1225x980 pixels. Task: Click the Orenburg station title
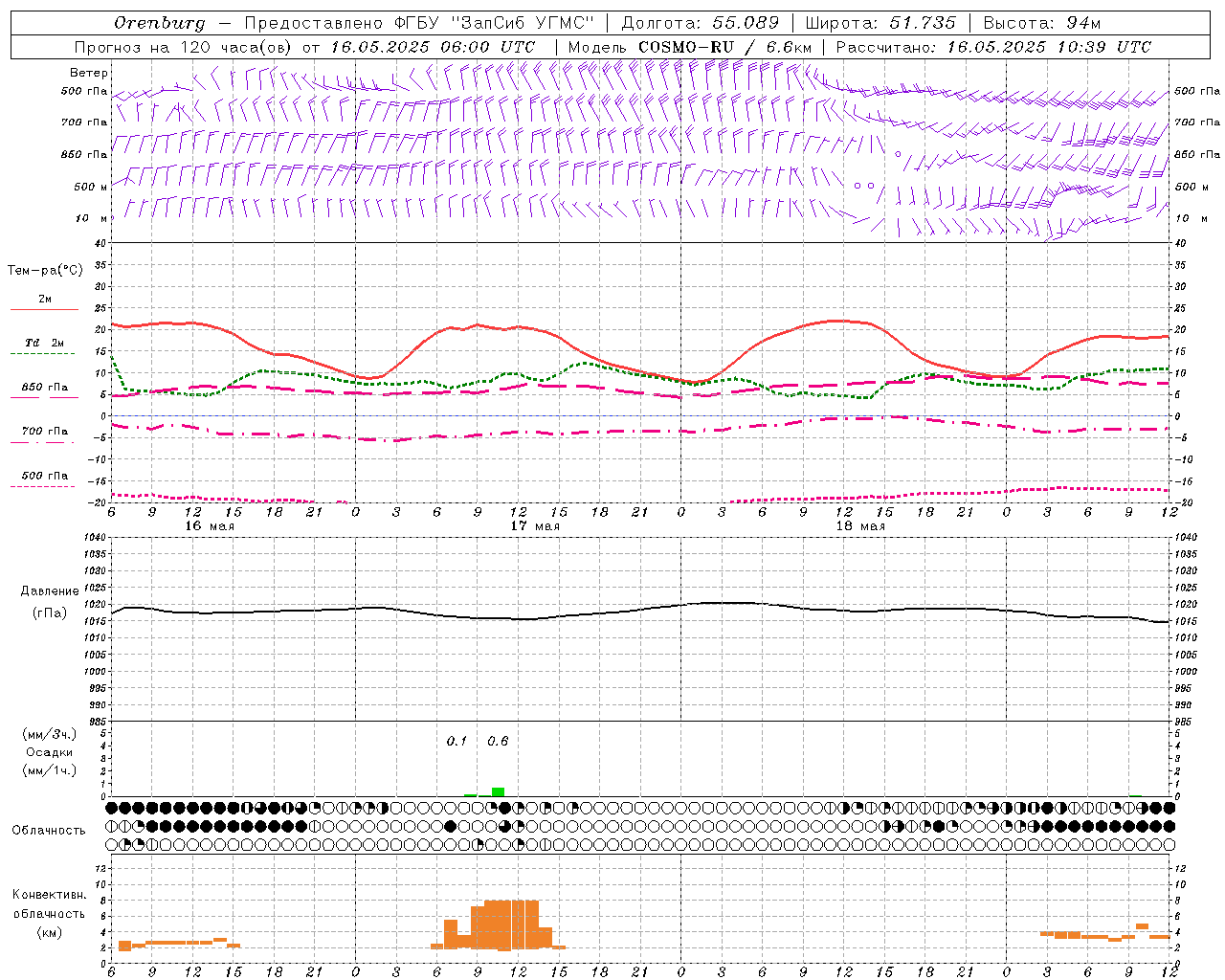point(159,23)
